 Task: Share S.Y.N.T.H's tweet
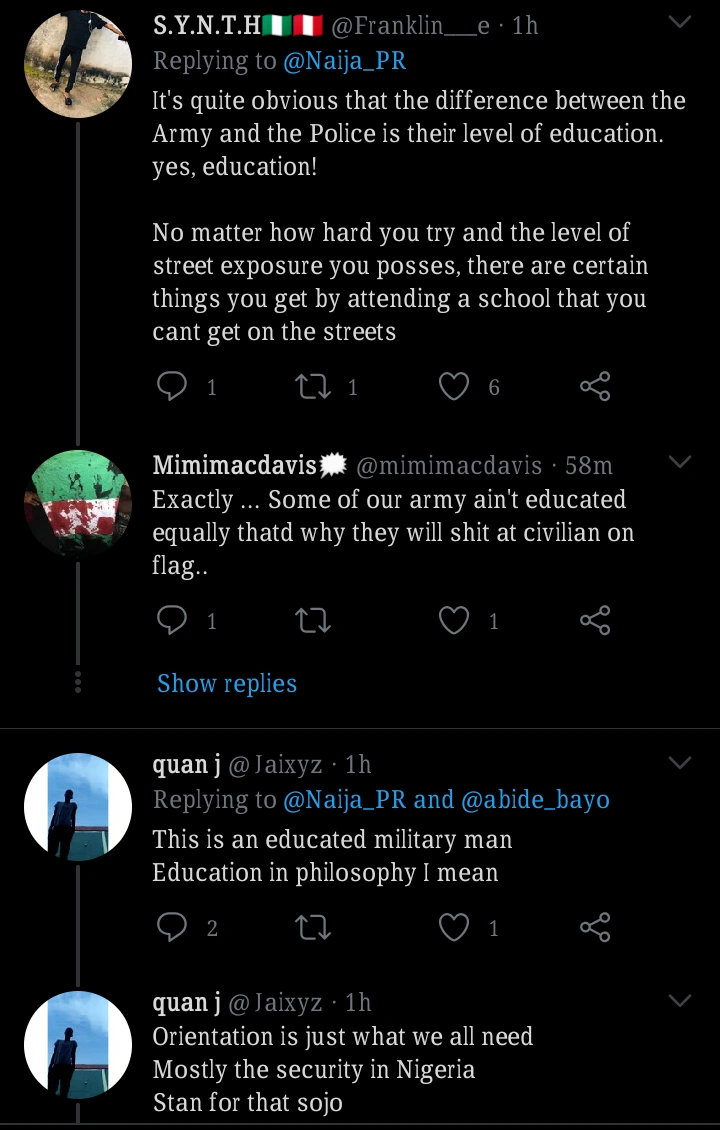(x=595, y=386)
